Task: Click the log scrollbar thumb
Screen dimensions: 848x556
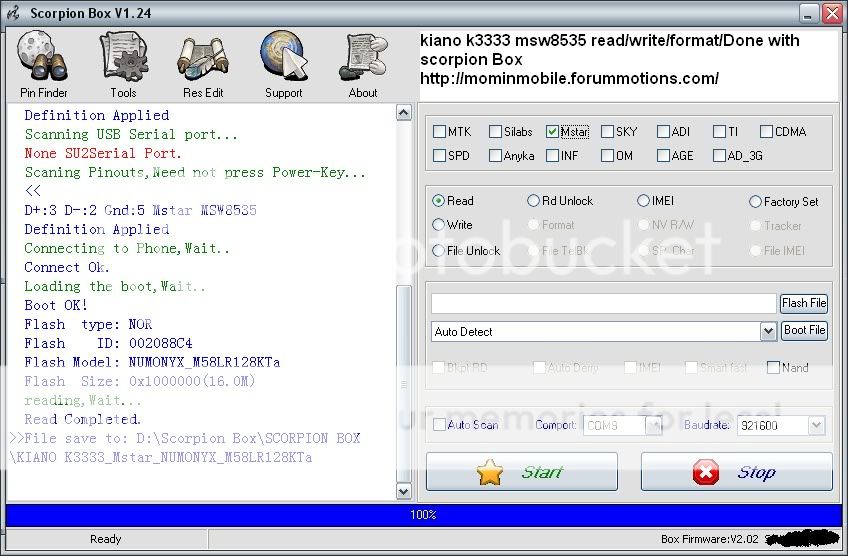Action: pos(404,384)
